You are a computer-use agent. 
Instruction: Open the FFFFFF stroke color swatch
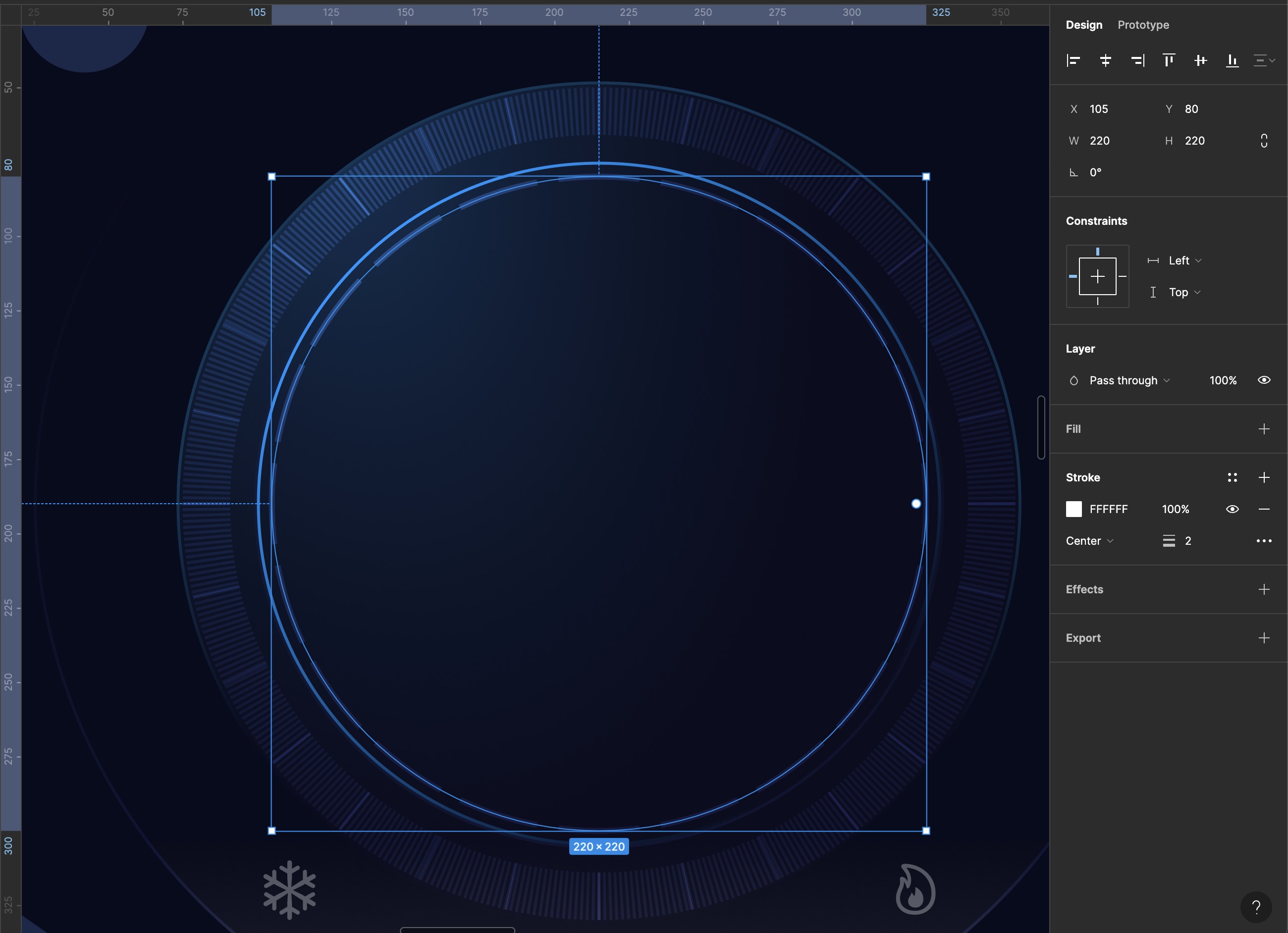tap(1074, 510)
